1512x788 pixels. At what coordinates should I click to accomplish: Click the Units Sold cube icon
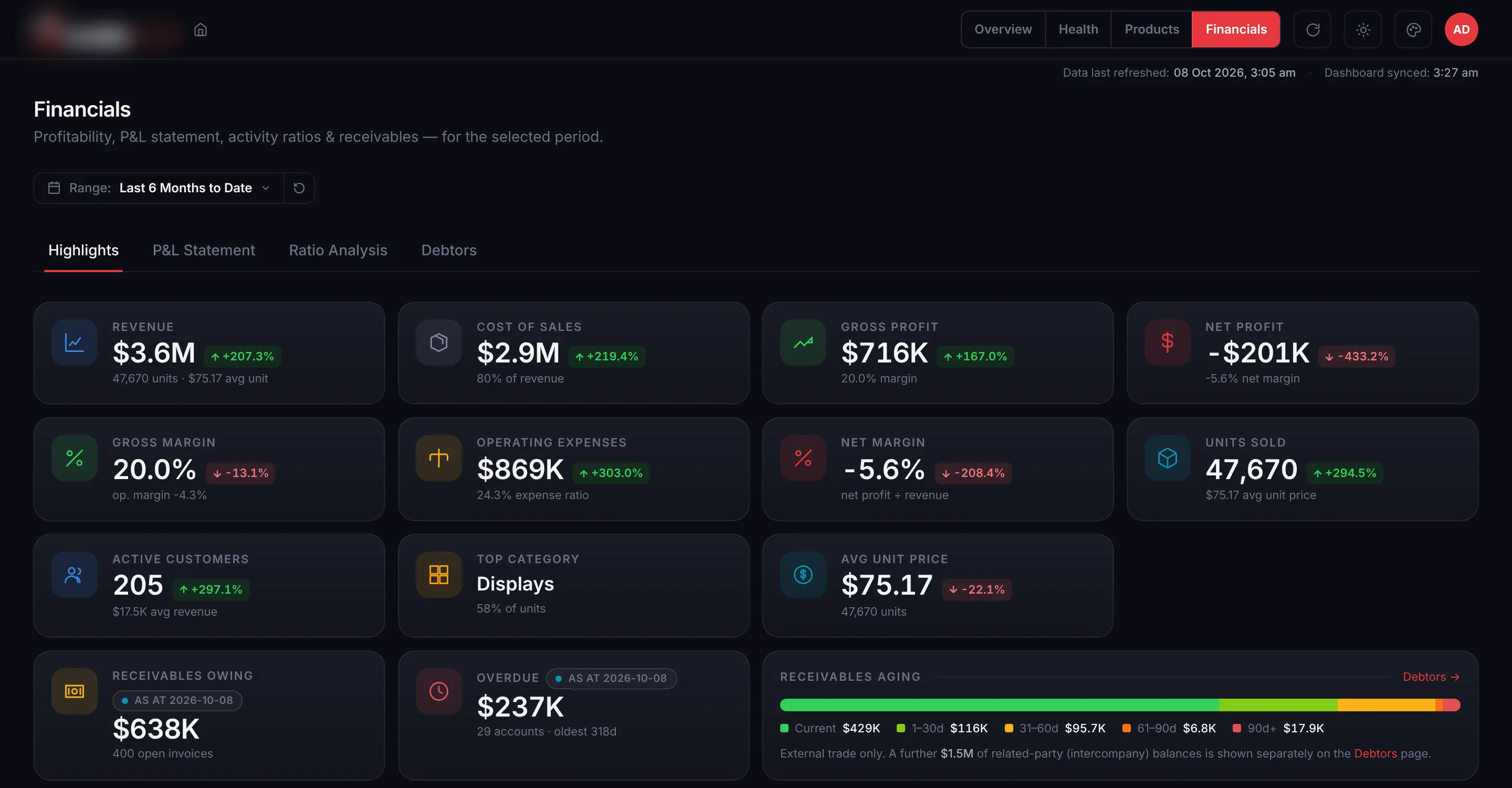coord(1168,458)
